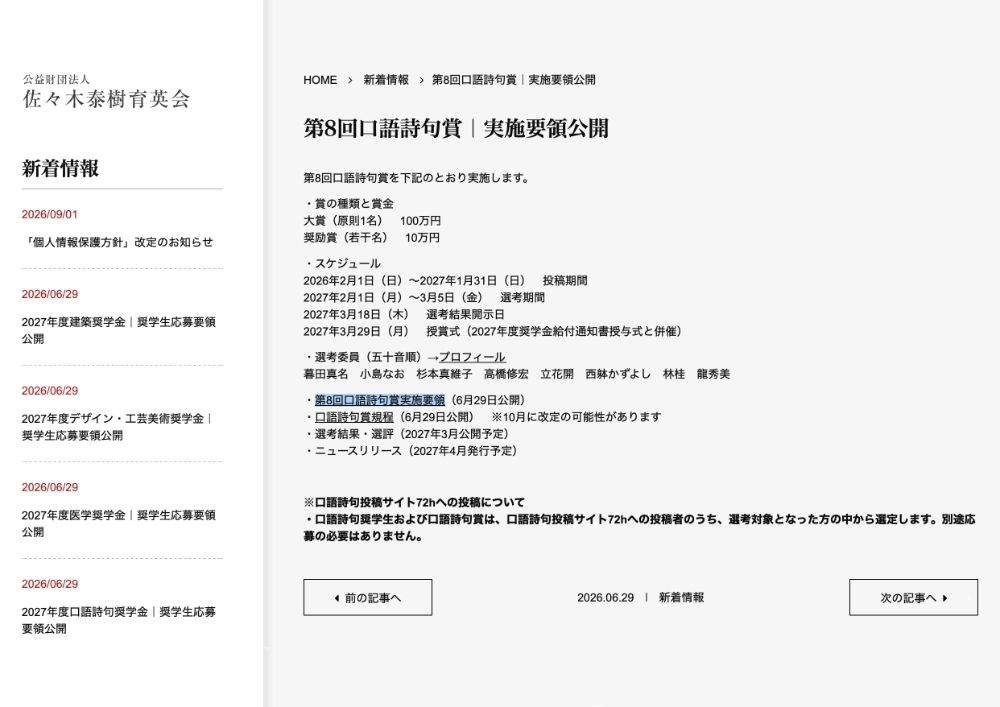Viewport: 1000px width, 707px height.
Task: Open 口語詩句賞規程 document link
Action: tap(354, 417)
